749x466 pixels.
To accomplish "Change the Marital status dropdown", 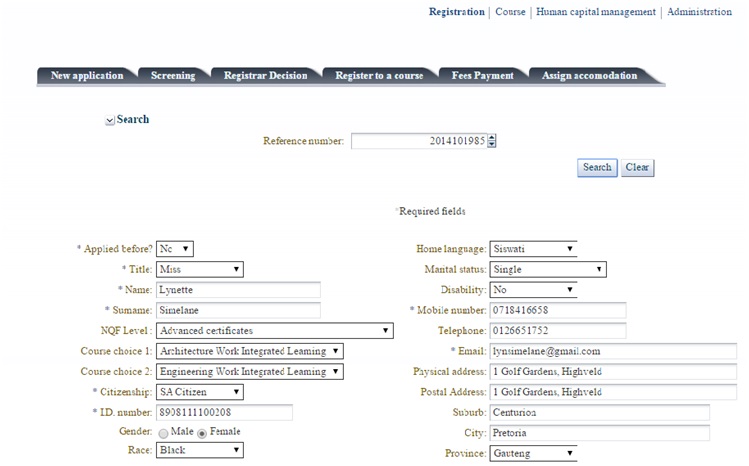I will coord(548,269).
